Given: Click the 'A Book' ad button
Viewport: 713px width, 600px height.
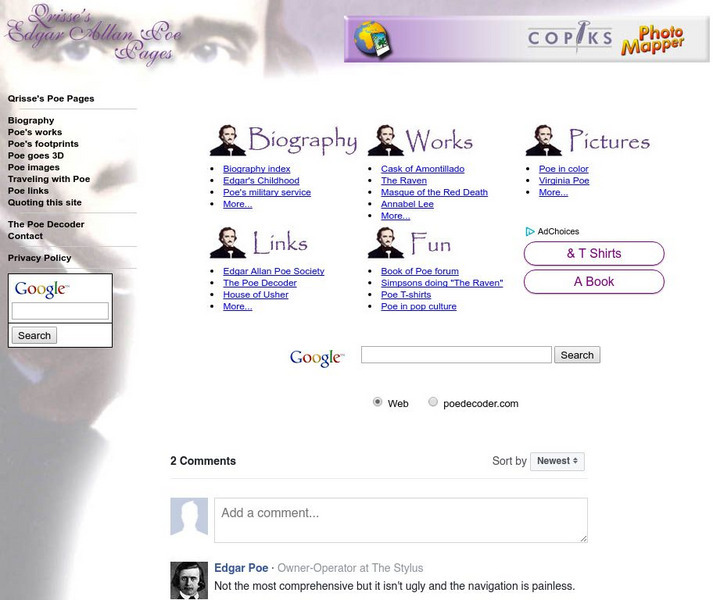Looking at the screenshot, I should click(594, 282).
